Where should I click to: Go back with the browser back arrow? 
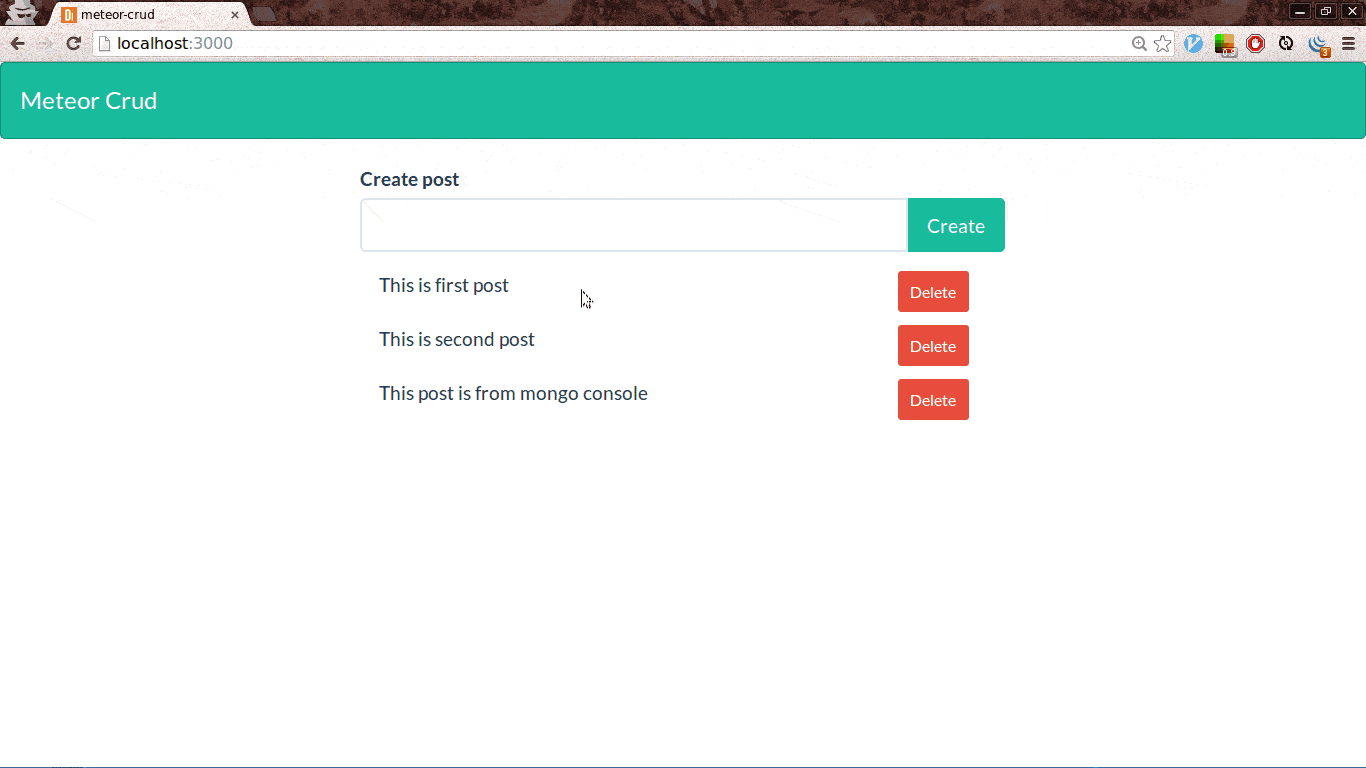17,43
